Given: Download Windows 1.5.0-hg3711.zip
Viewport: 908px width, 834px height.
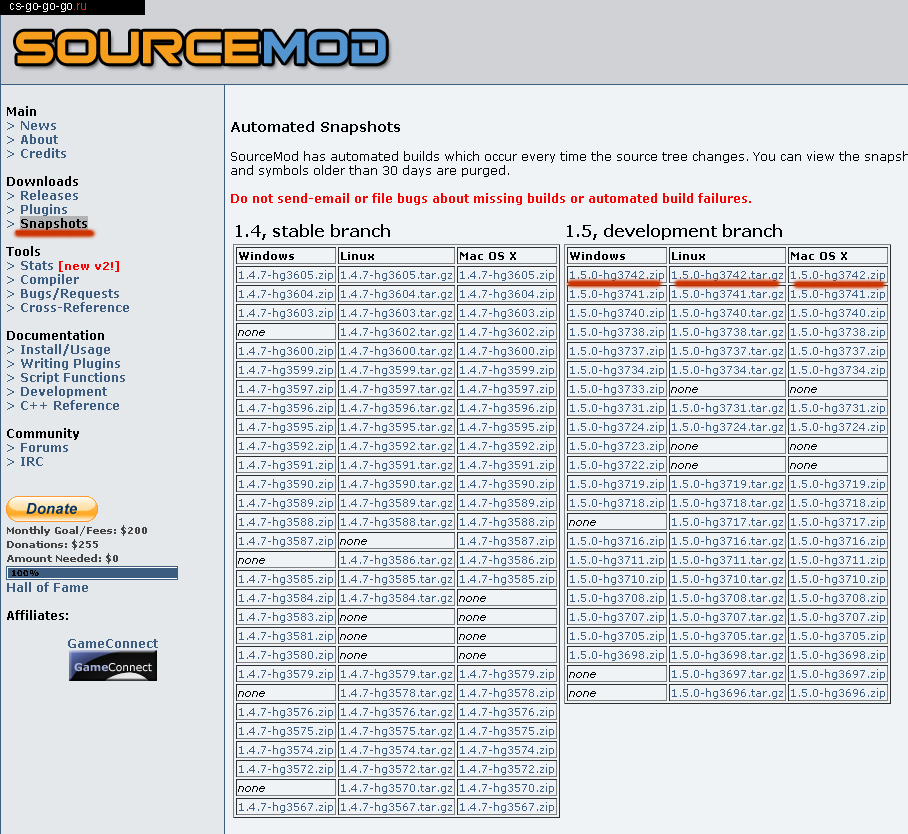Looking at the screenshot, I should [617, 560].
